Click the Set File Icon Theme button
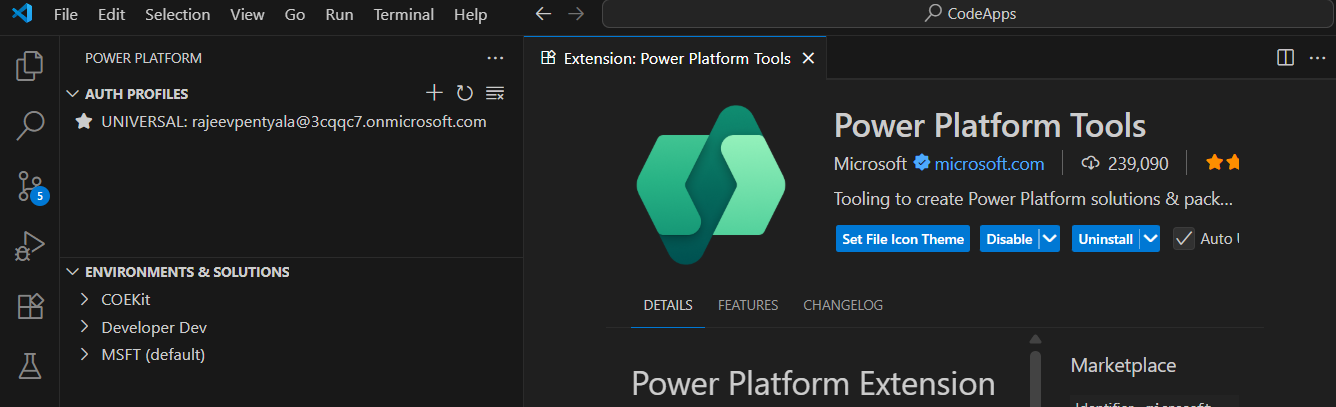 903,239
